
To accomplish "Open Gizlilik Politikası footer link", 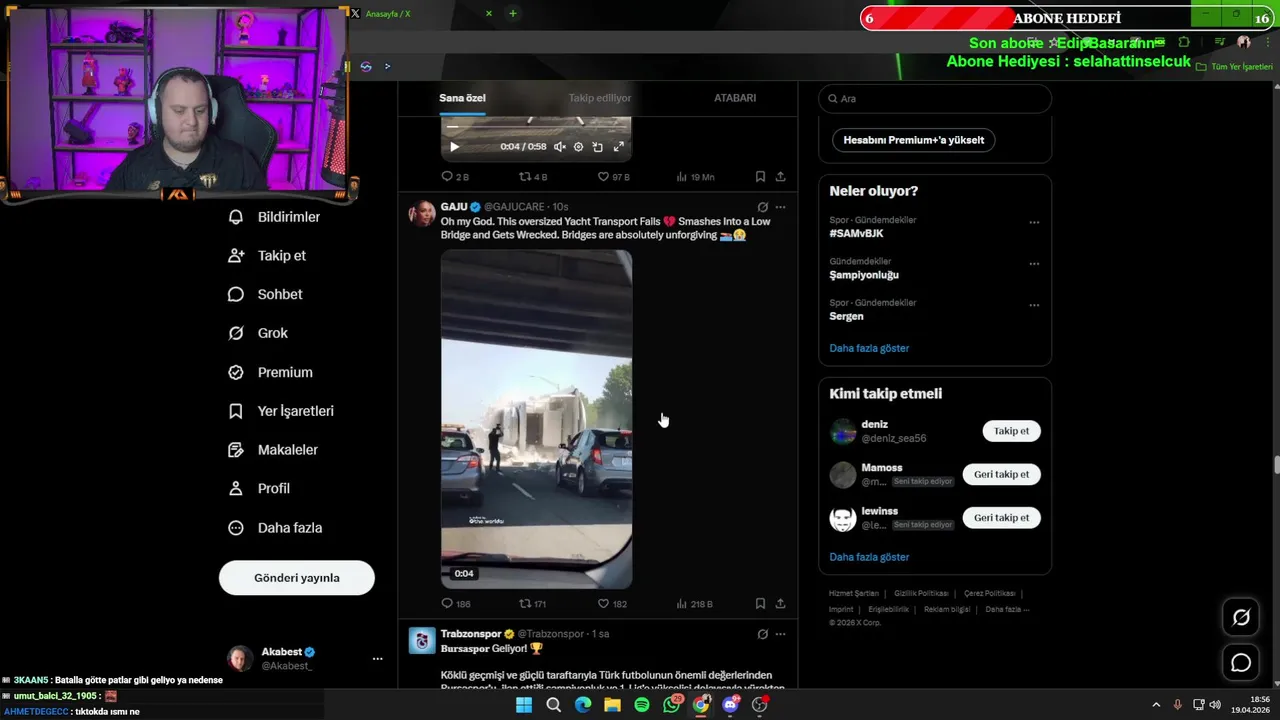I will (921, 593).
